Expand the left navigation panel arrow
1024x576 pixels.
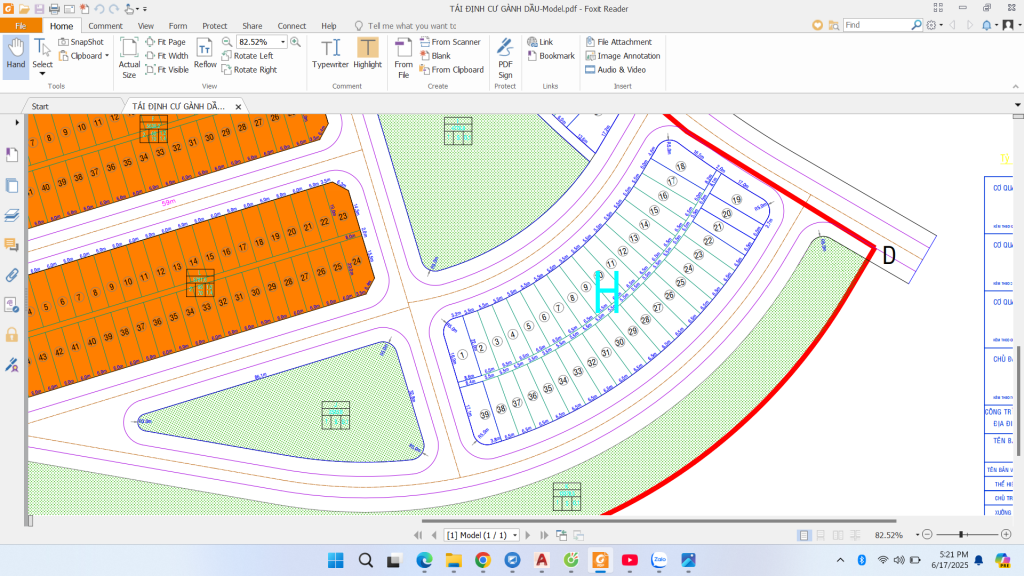pyautogui.click(x=17, y=122)
